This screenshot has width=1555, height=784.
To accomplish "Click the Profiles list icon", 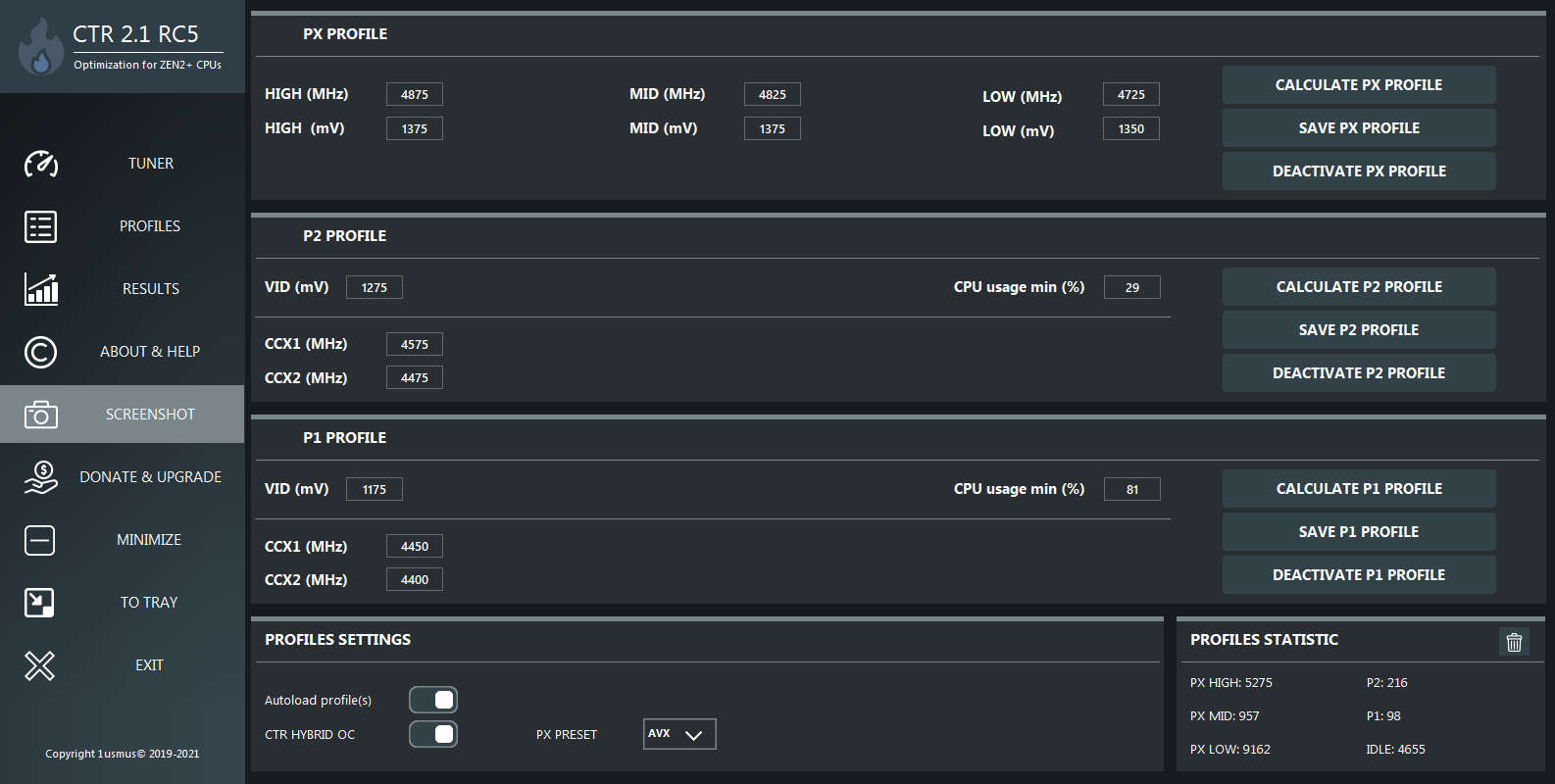I will coord(40,226).
